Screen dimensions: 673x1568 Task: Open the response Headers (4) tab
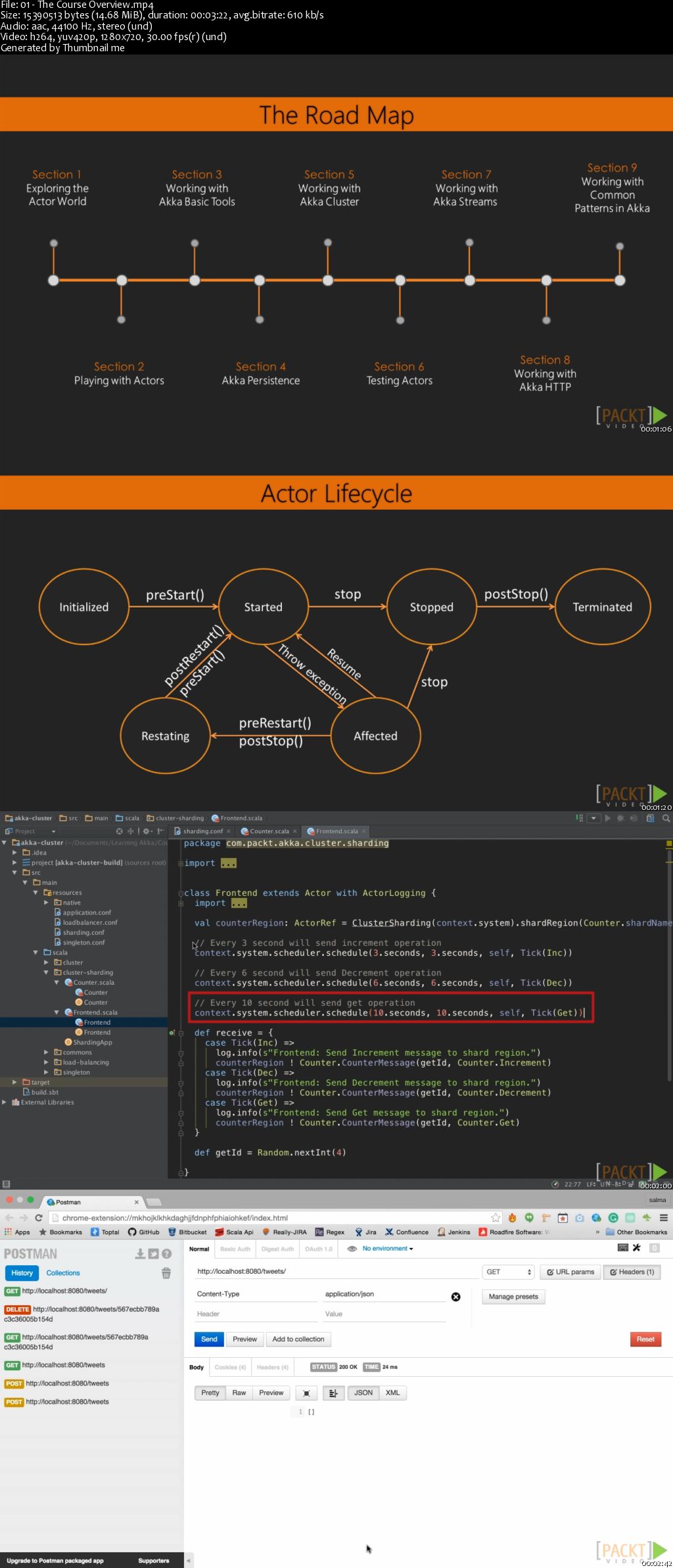click(x=272, y=1367)
